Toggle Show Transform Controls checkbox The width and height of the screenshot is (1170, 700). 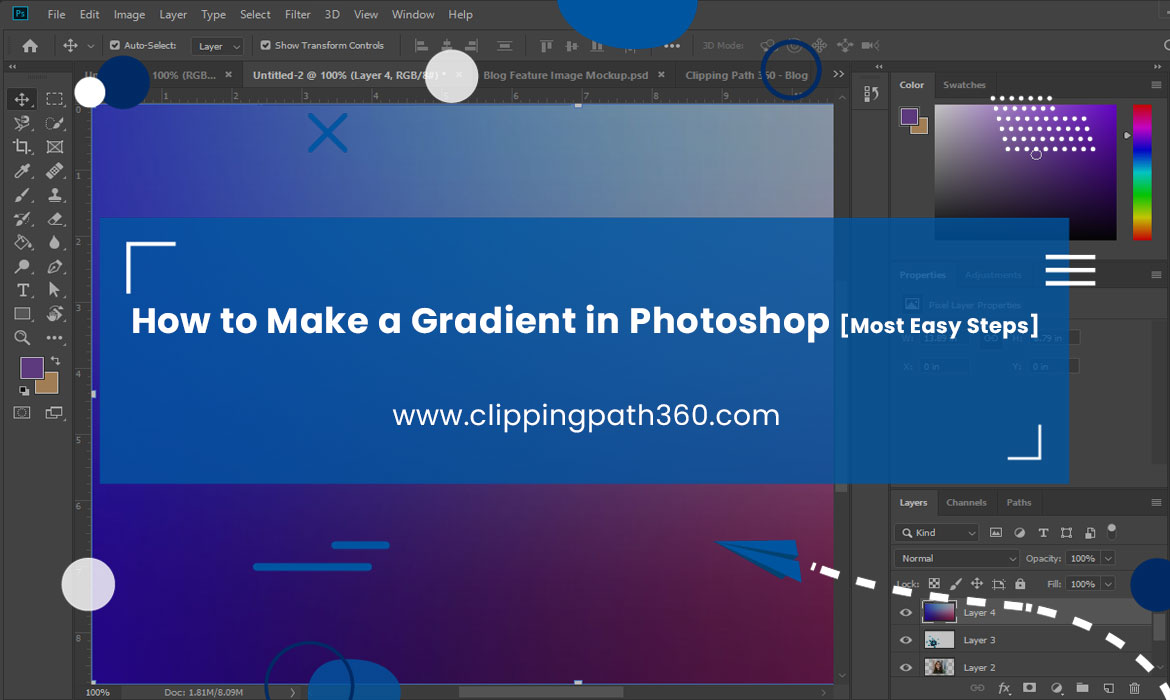click(266, 46)
